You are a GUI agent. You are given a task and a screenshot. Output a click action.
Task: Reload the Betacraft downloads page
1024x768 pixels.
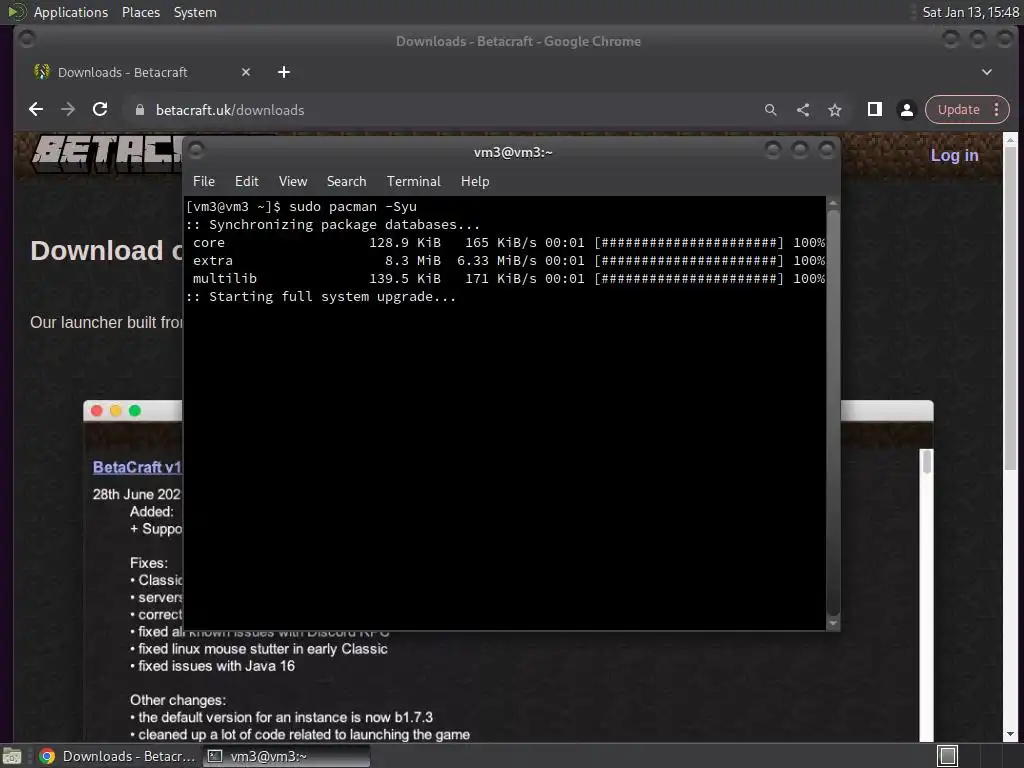click(x=100, y=110)
